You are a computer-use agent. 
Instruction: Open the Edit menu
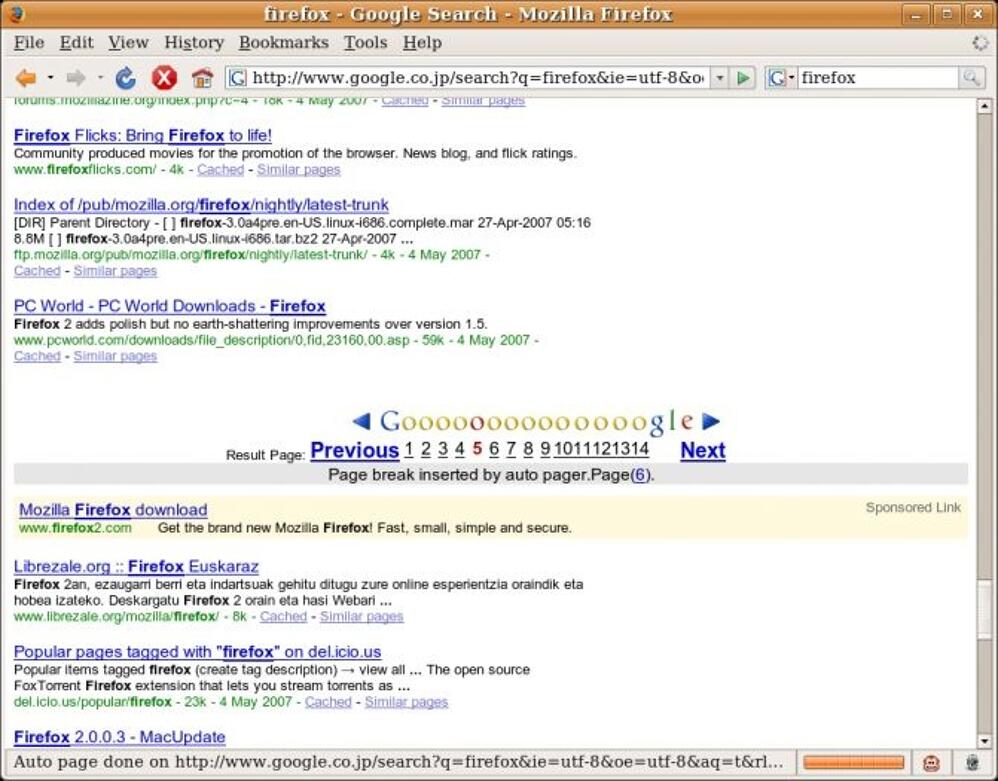pyautogui.click(x=76, y=43)
